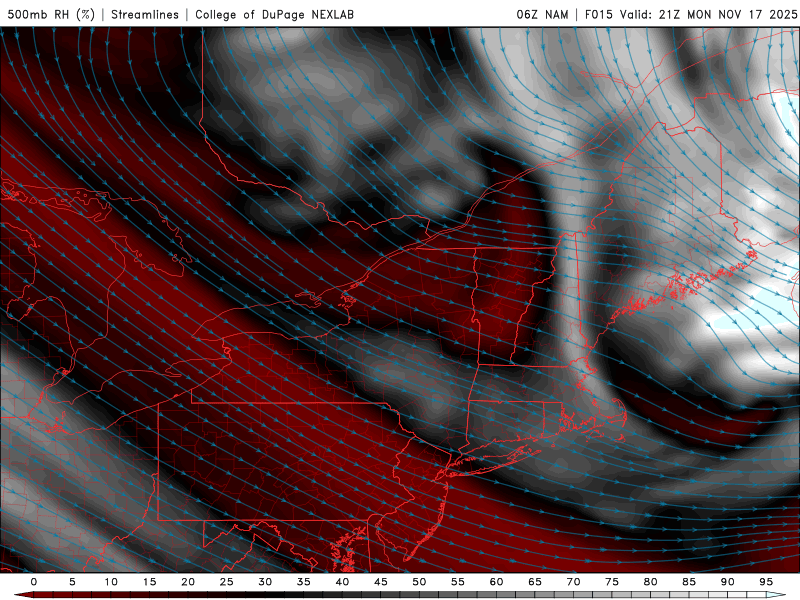Click the '60' value on color scale

point(496,582)
